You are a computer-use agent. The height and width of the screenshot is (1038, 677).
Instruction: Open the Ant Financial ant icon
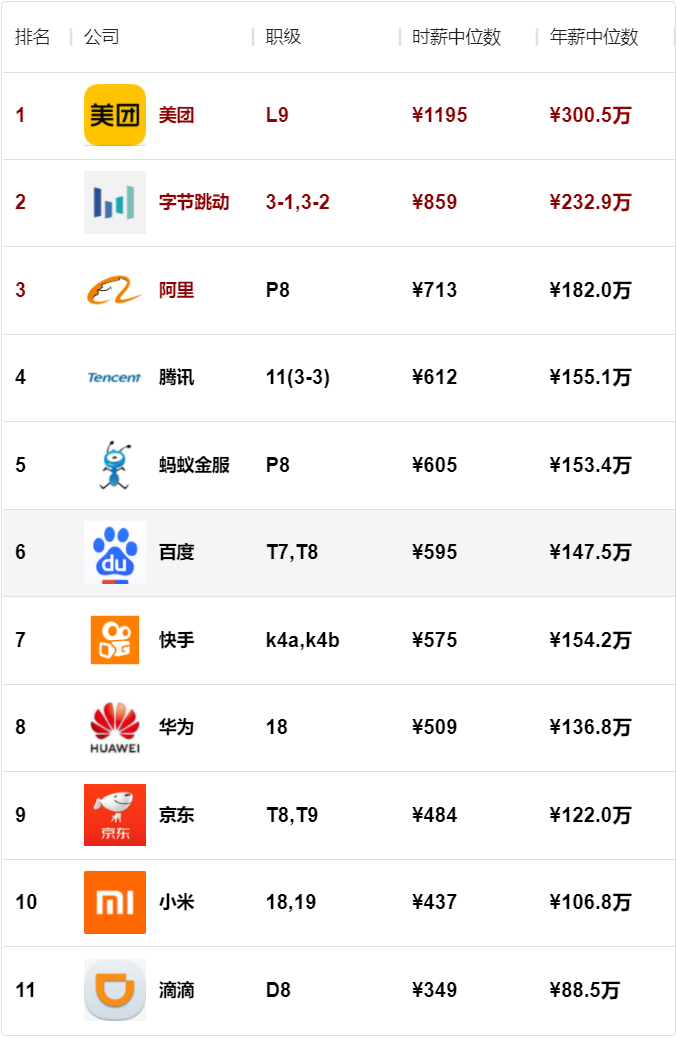coord(114,465)
